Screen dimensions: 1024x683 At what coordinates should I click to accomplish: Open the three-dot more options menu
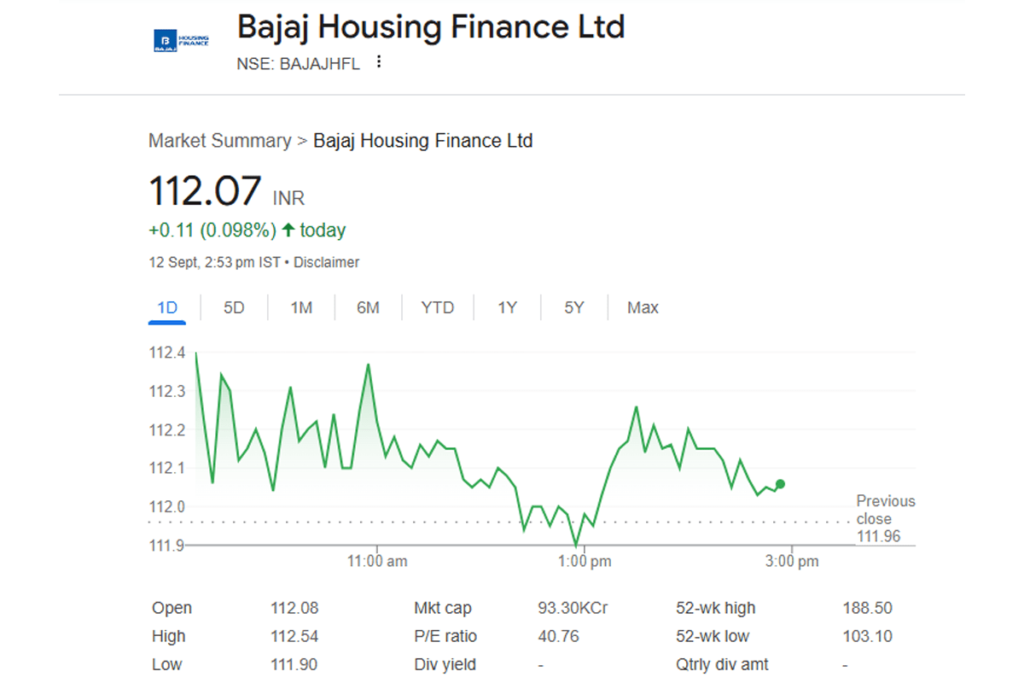pyautogui.click(x=379, y=62)
